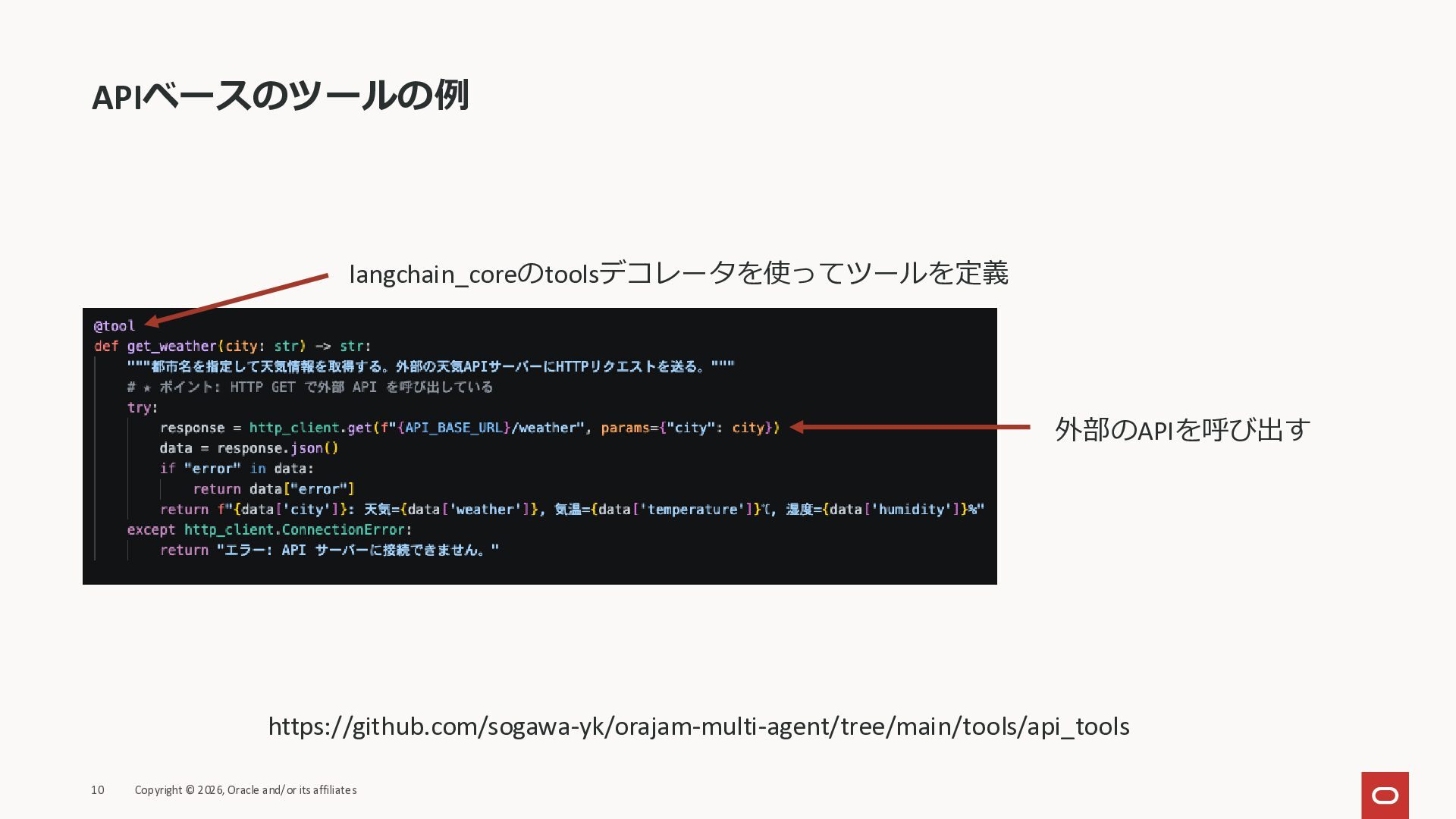
Task: Click the return data["error"] statement
Action: [273, 489]
